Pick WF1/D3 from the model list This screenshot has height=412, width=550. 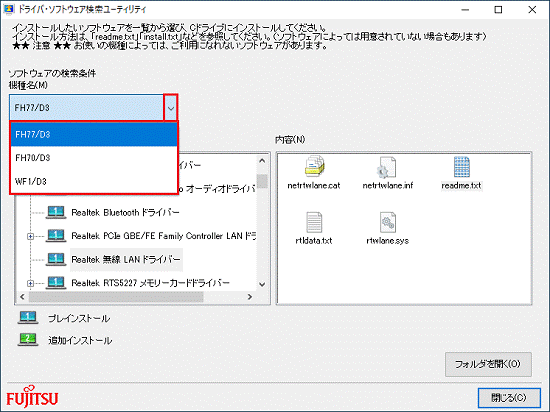tap(94, 181)
